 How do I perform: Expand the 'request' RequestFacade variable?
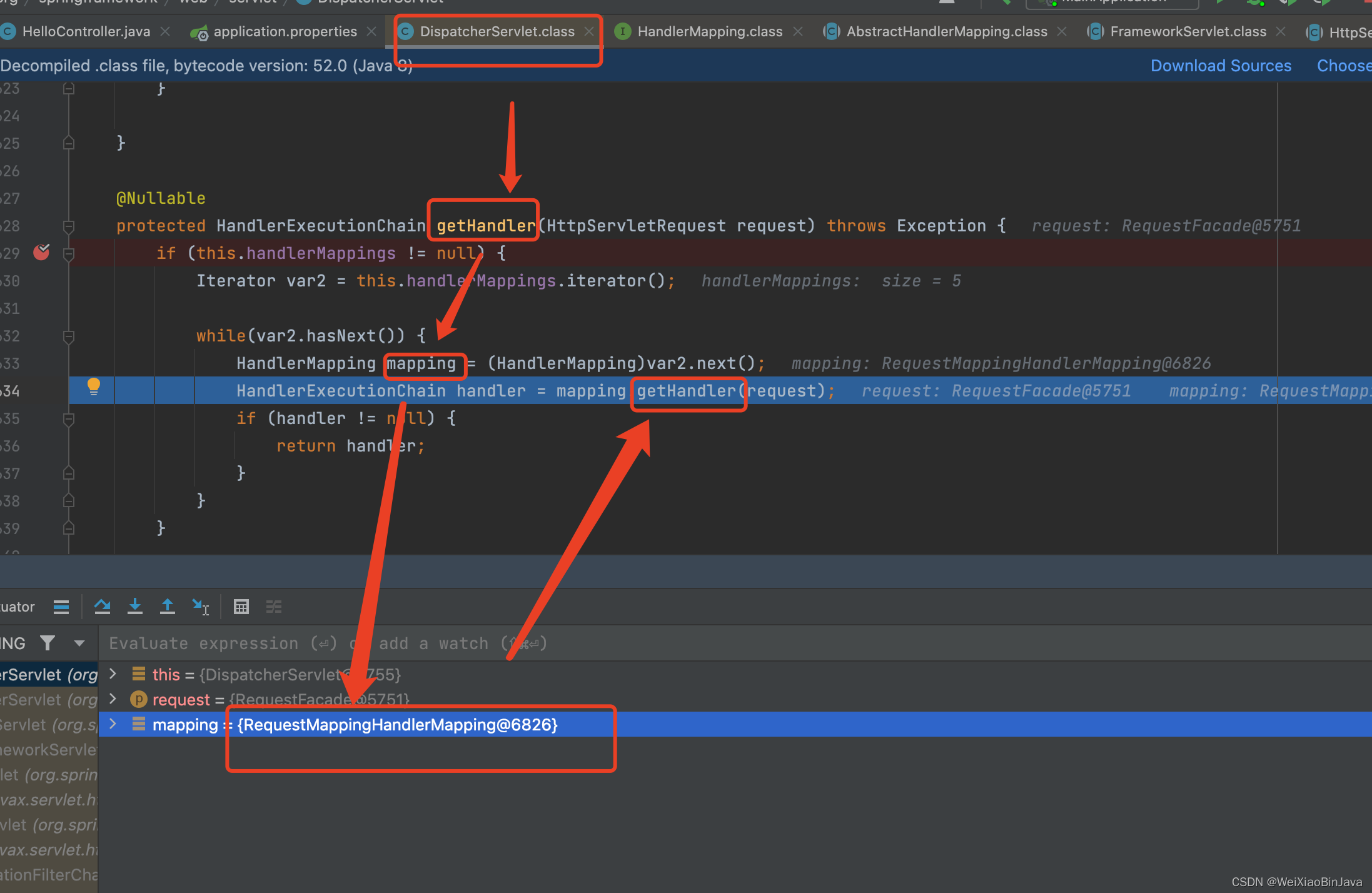[113, 699]
